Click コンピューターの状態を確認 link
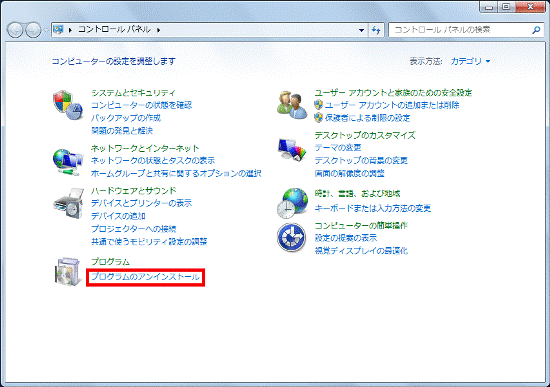This screenshot has width=550, height=387. click(x=142, y=105)
